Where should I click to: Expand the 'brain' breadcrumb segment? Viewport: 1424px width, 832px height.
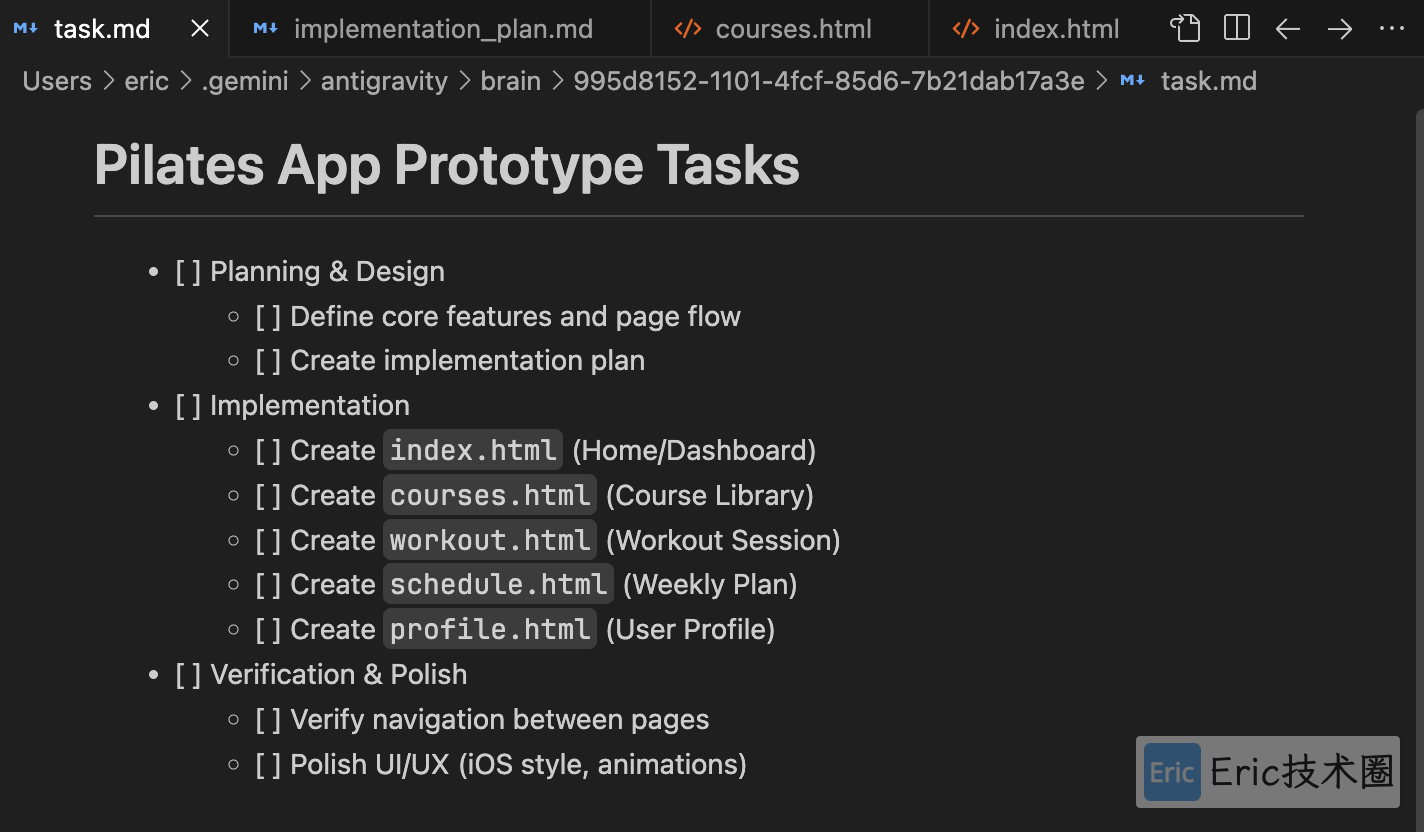coord(510,81)
